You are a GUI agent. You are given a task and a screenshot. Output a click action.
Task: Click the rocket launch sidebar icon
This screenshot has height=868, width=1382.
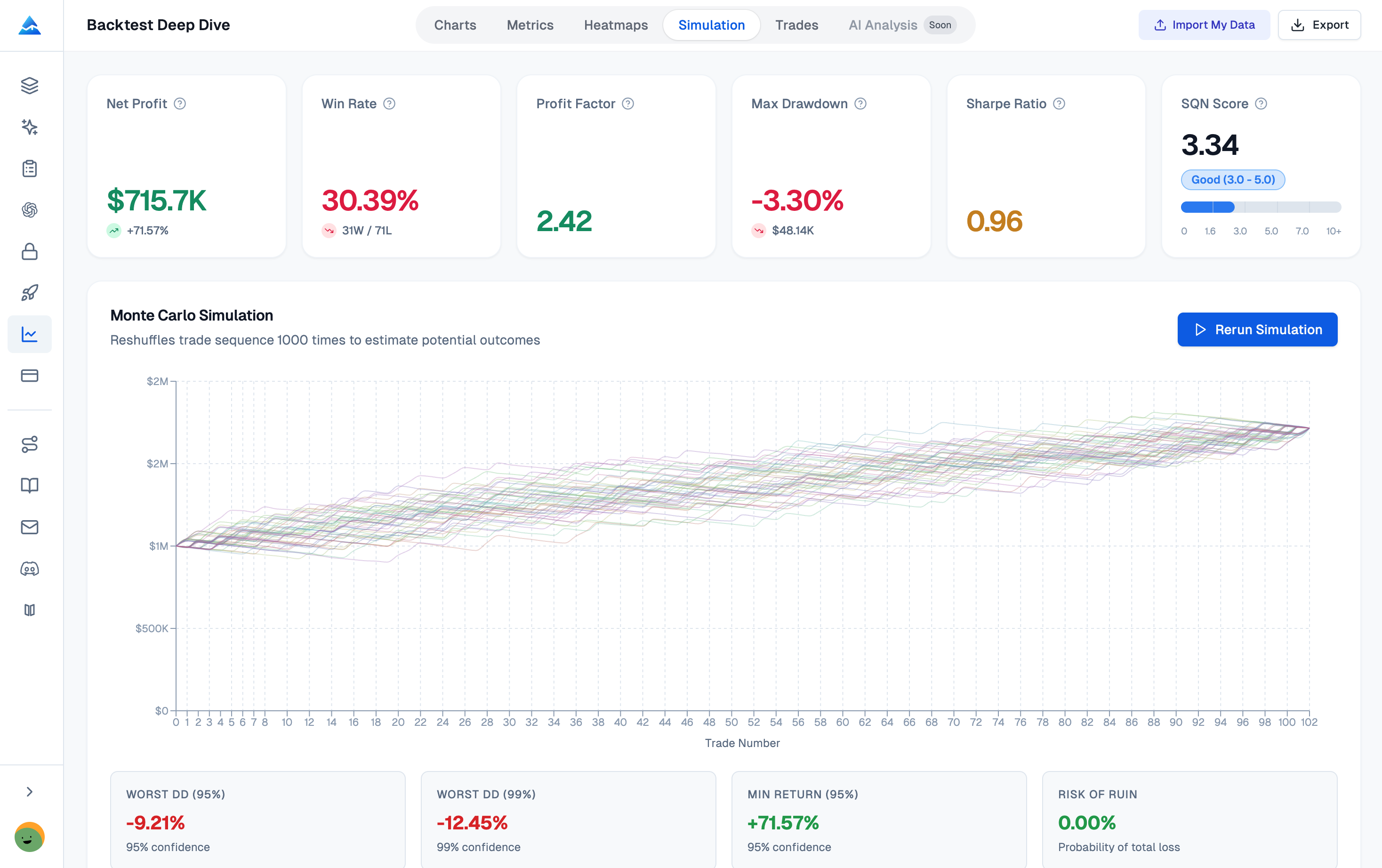(x=29, y=293)
